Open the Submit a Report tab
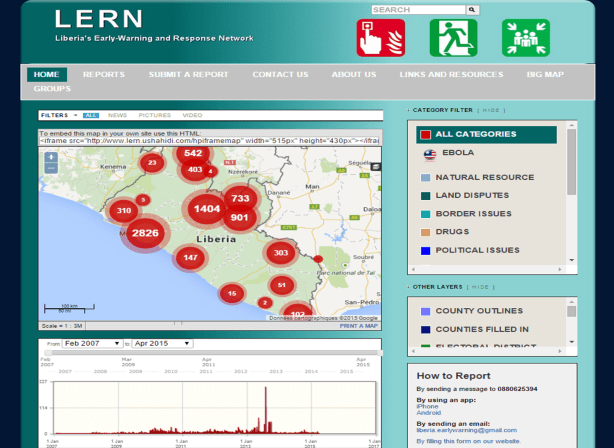Viewport: 614px width, 448px height. tap(188, 74)
